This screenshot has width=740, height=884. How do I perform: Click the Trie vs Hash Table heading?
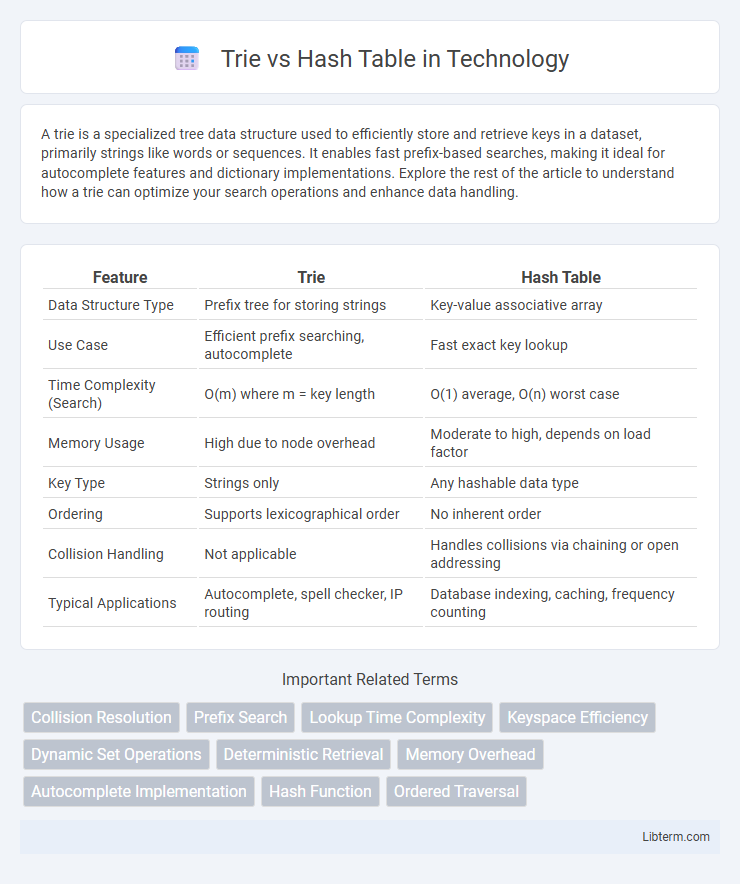click(x=395, y=59)
